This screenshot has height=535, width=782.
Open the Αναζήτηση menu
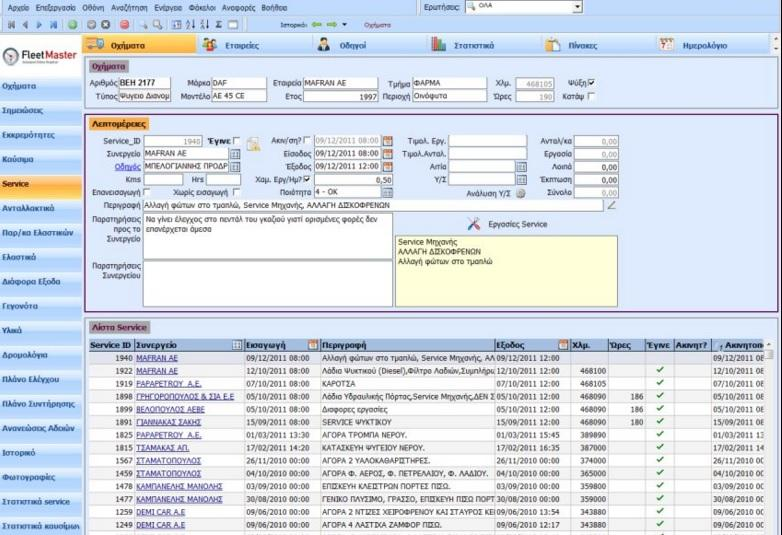pos(129,7)
